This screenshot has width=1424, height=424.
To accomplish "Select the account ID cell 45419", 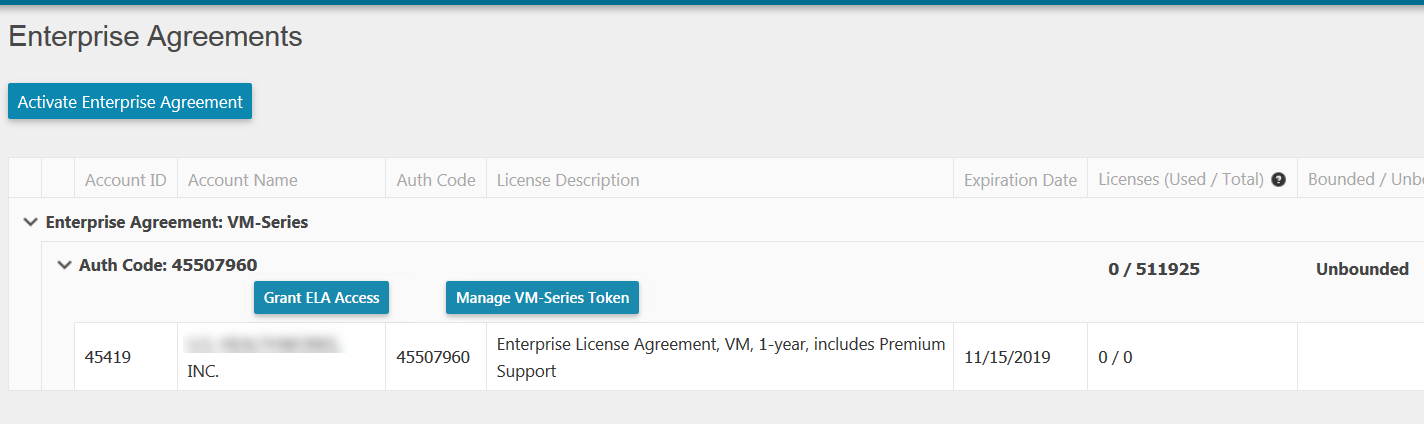I will (107, 357).
